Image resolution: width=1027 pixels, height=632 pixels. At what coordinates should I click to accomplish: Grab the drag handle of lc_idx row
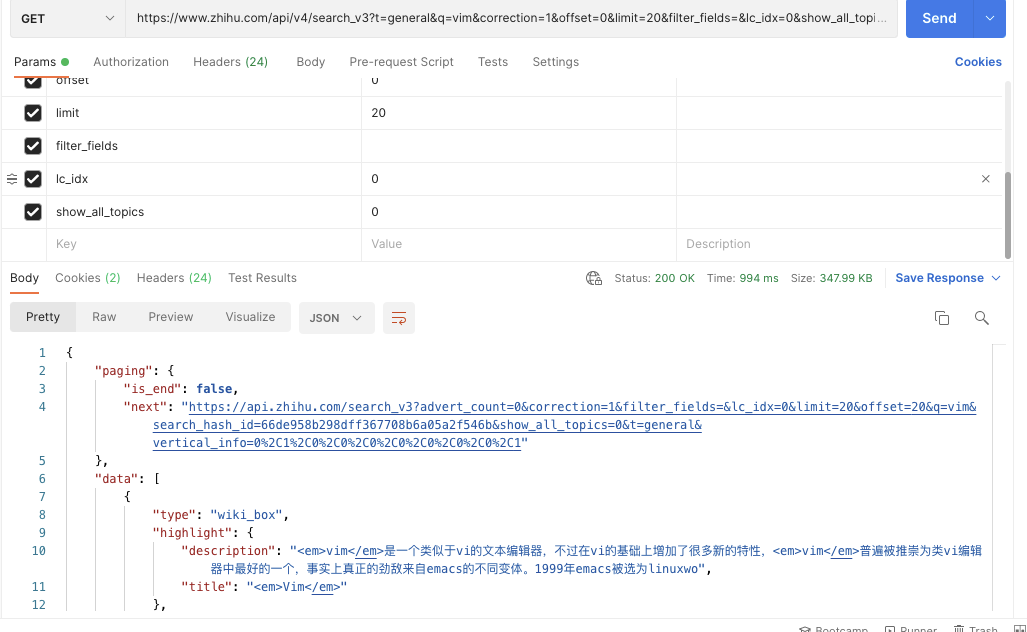tap(12, 179)
